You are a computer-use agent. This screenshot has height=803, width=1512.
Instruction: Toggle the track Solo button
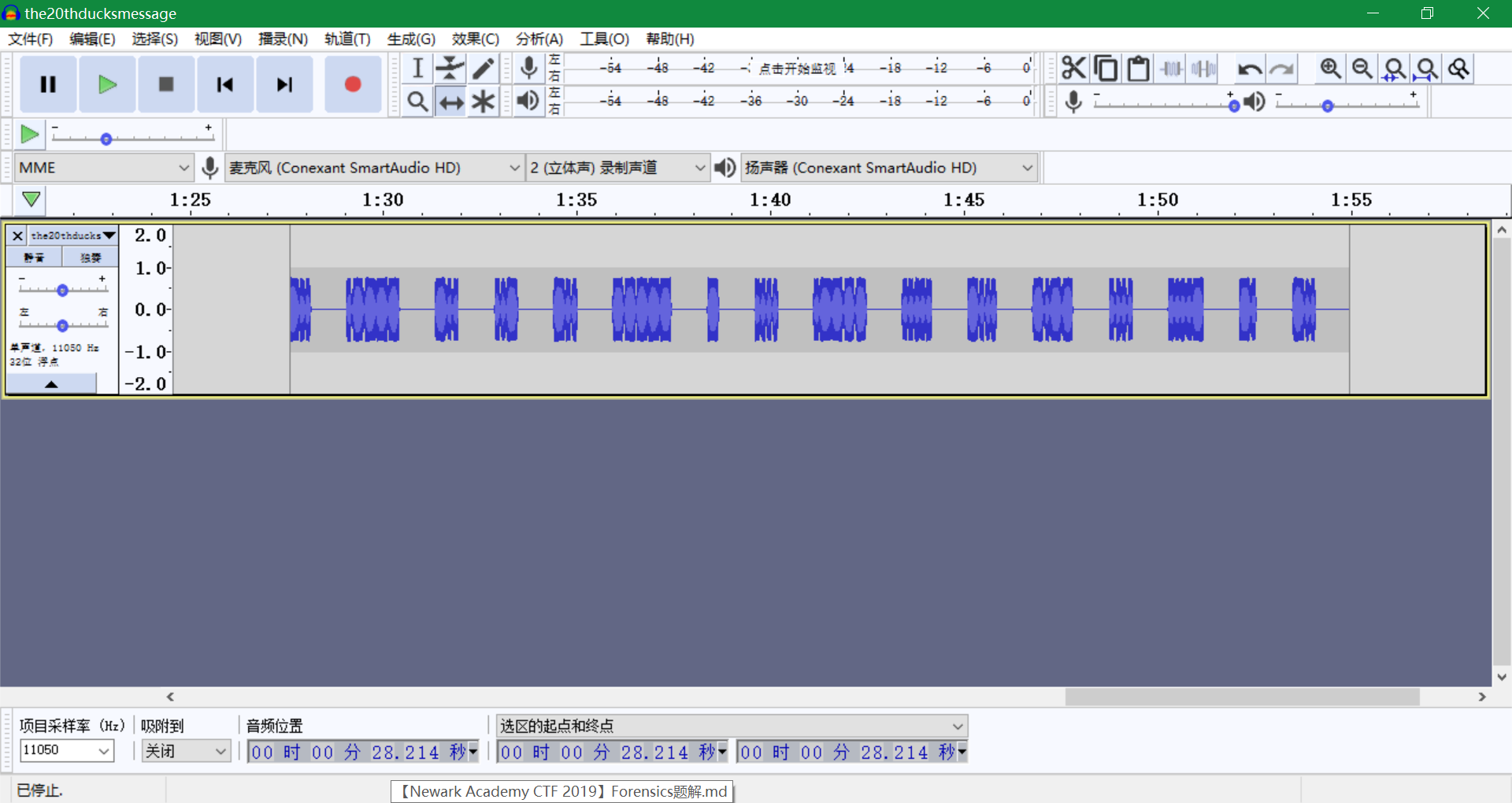(x=91, y=257)
